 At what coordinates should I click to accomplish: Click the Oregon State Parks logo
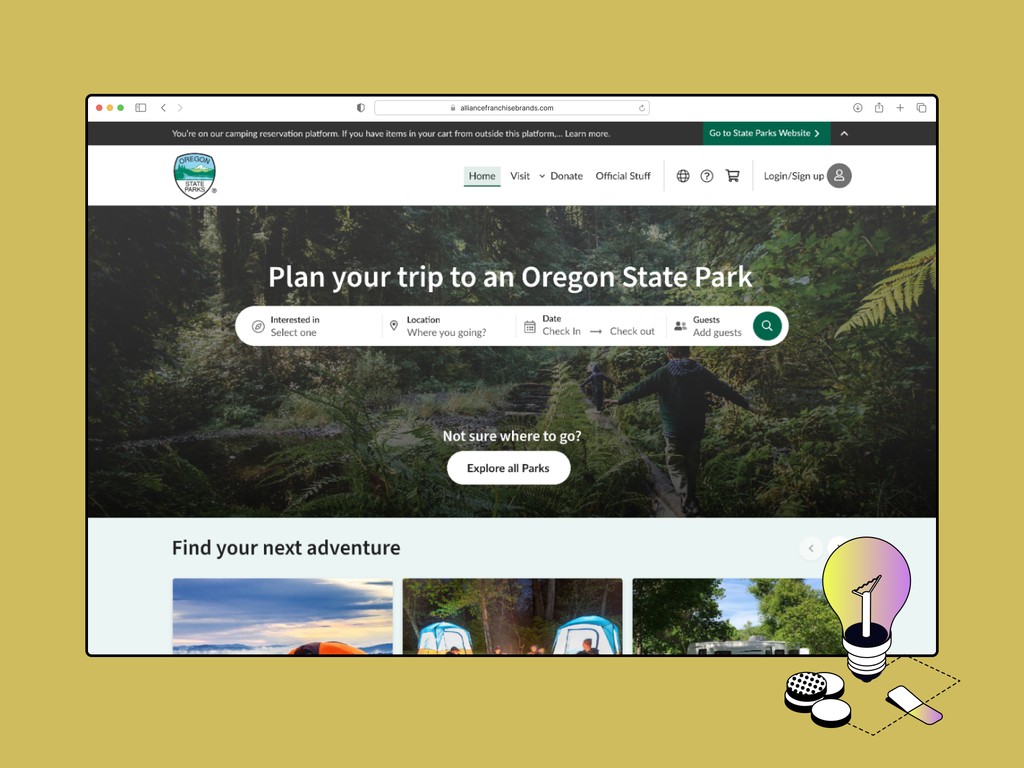pos(195,176)
